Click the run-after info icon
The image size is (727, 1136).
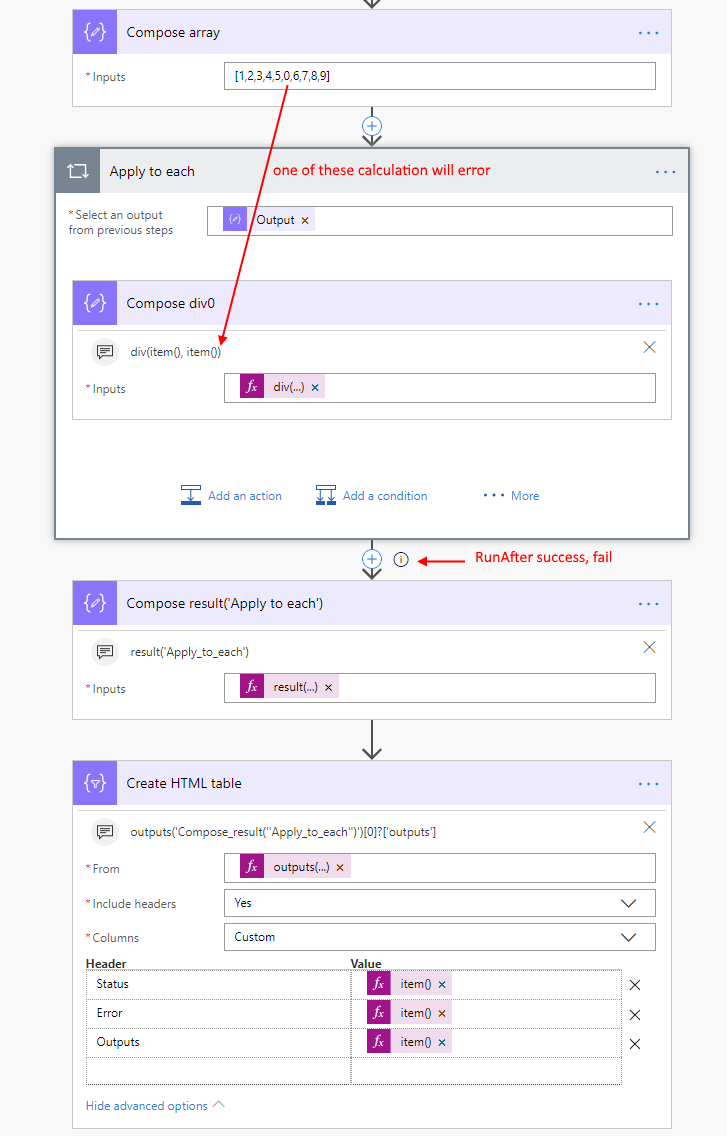pos(401,560)
